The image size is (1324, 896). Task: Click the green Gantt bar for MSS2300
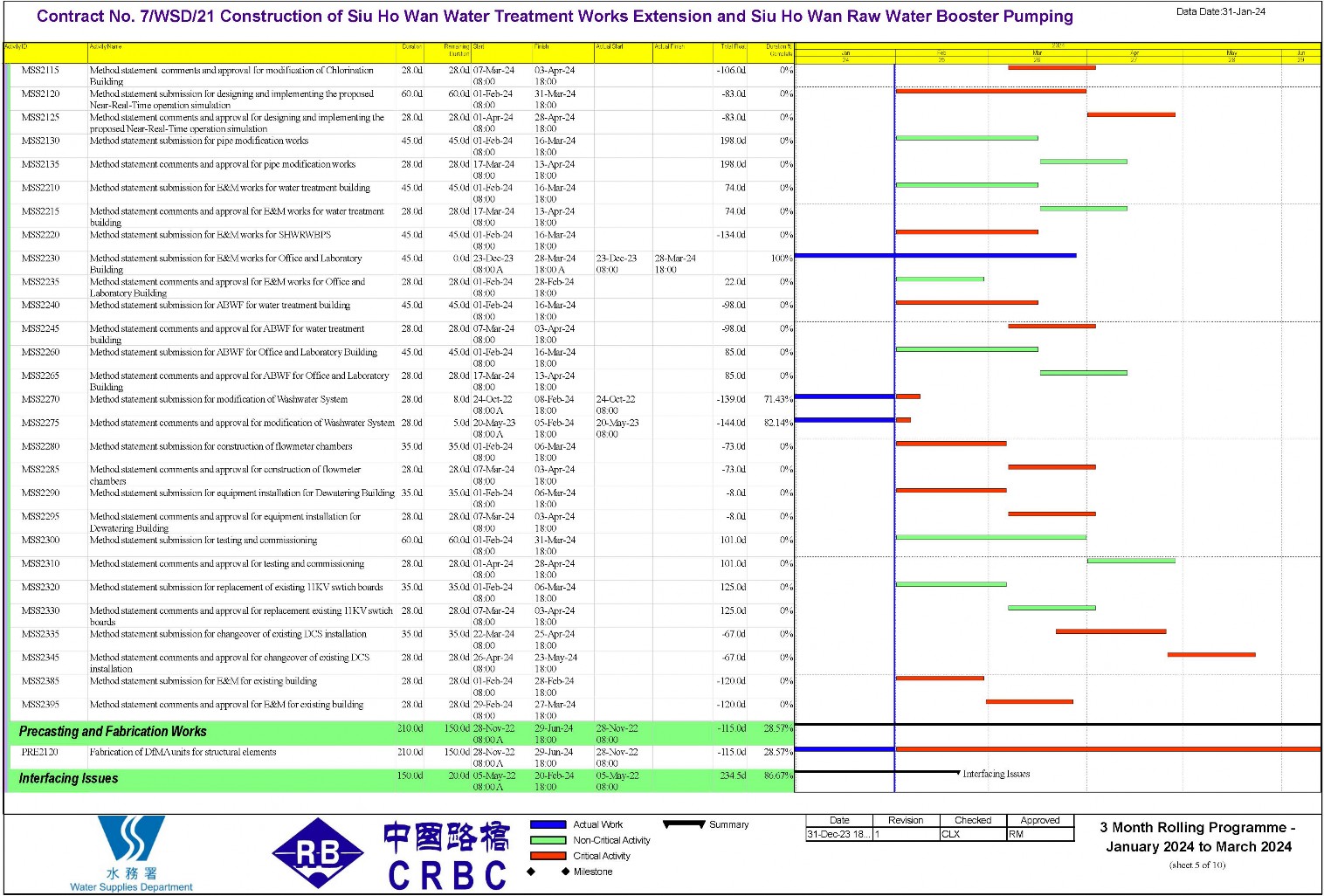pos(991,537)
